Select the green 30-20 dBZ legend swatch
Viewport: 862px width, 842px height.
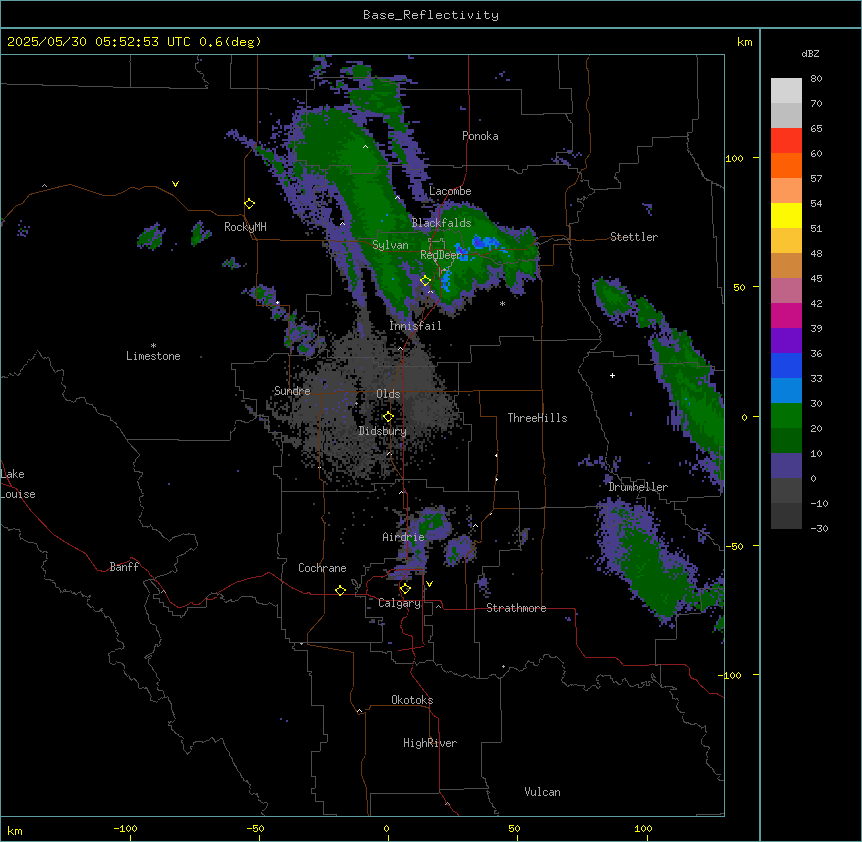[786, 416]
